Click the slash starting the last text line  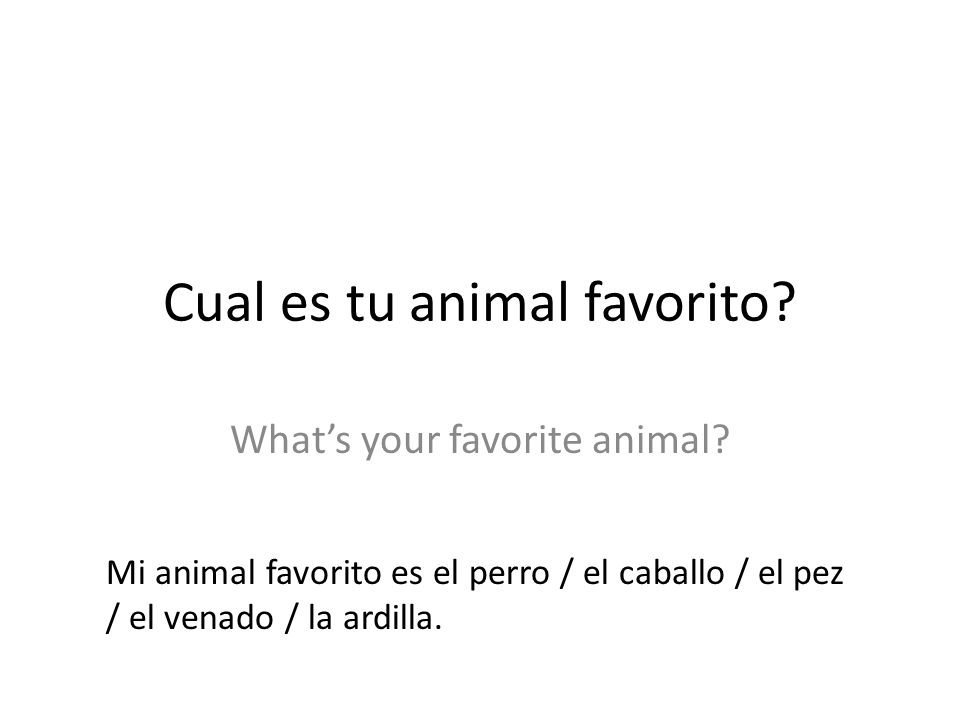(112, 619)
